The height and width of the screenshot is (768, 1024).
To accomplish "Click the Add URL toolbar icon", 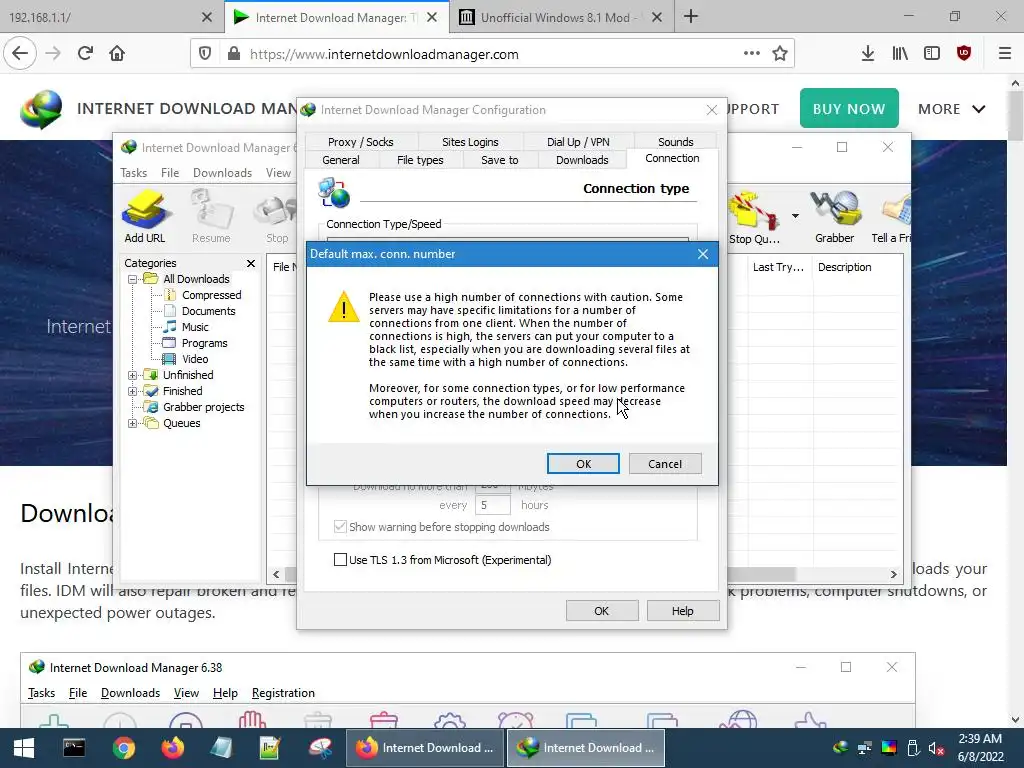I will [145, 217].
